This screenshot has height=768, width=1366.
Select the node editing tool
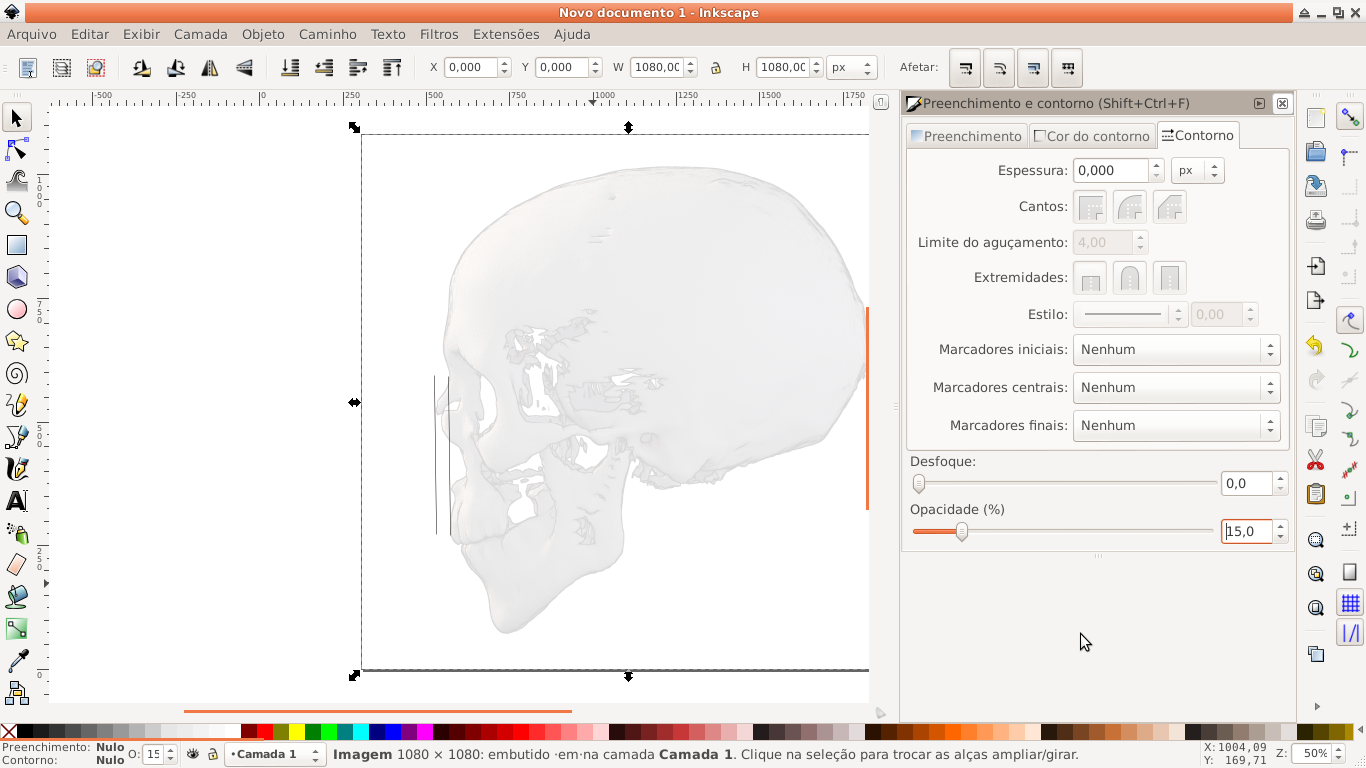[16, 150]
